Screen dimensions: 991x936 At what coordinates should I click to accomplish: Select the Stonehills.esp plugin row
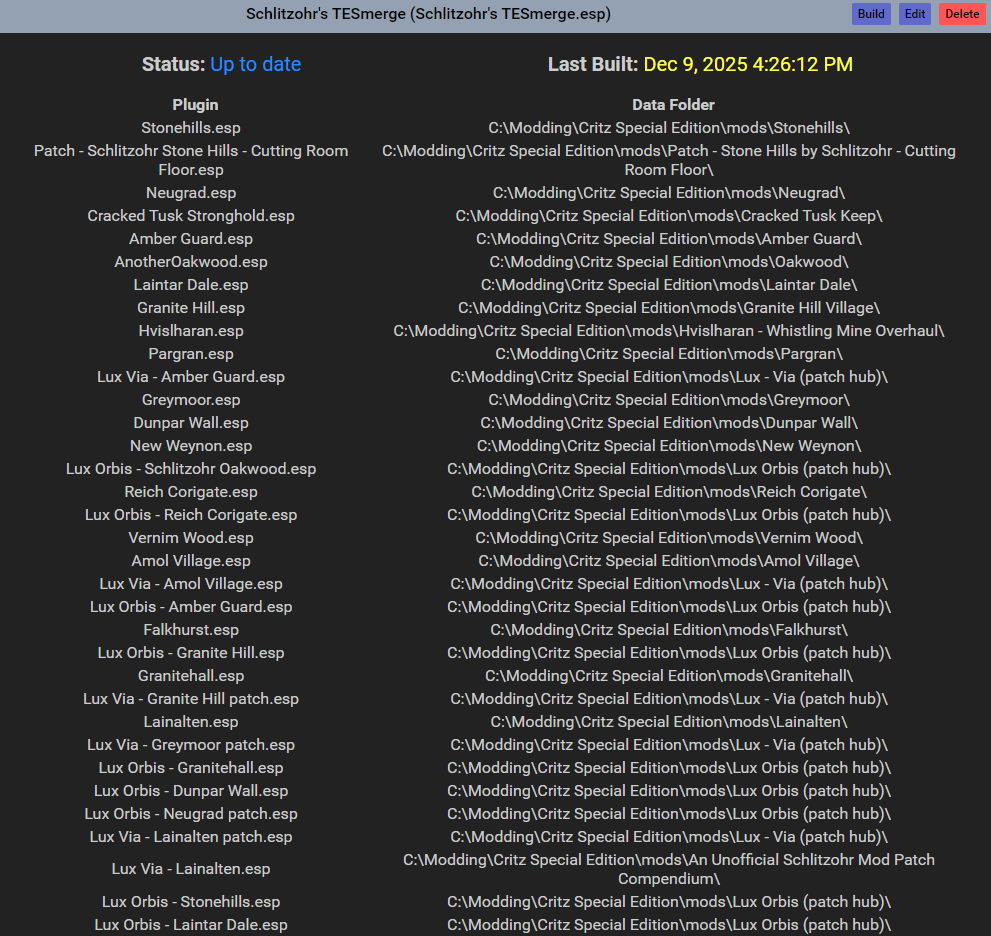coord(191,128)
